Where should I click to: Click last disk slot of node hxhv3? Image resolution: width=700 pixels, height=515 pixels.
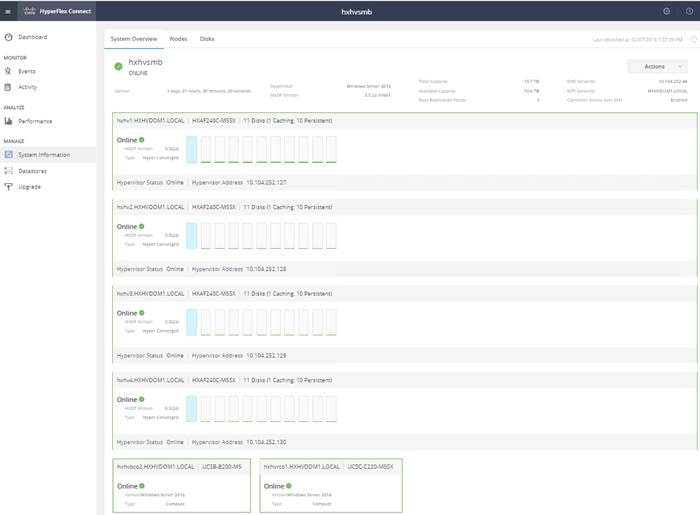click(331, 323)
